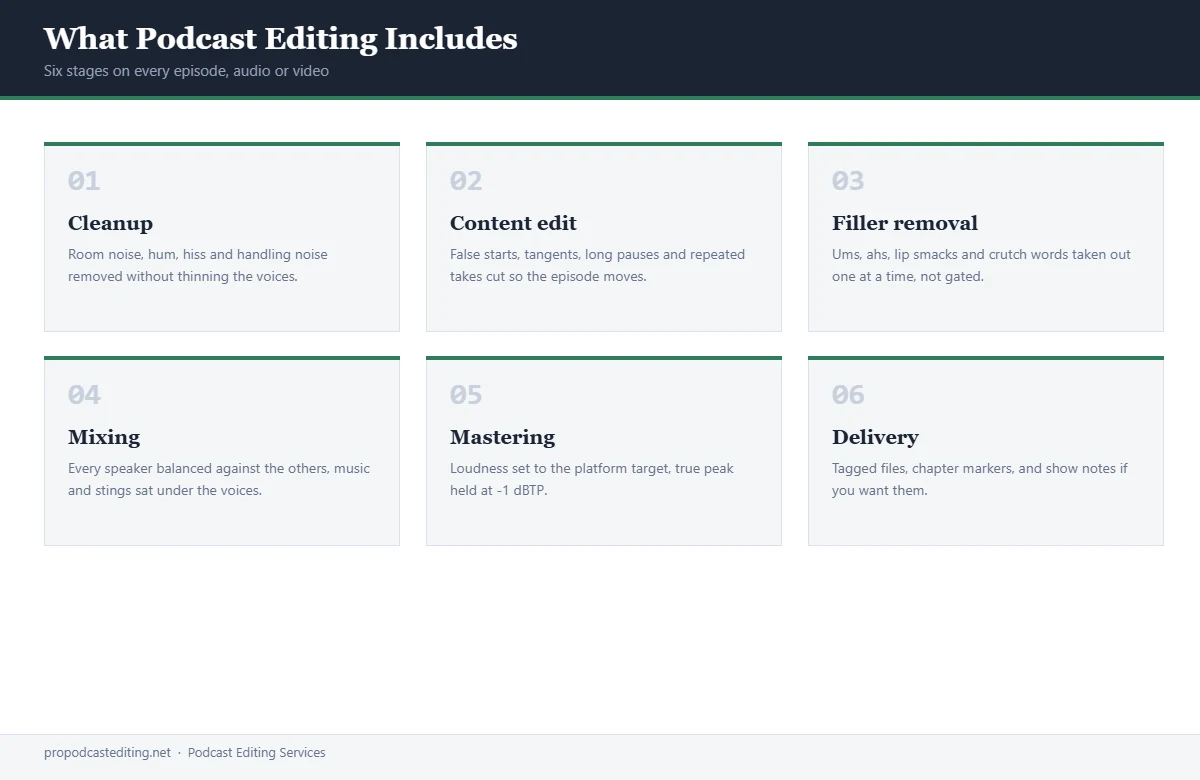This screenshot has height=780, width=1200.
Task: Click the subtitle 'Six stages on every episode'
Action: (x=186, y=71)
